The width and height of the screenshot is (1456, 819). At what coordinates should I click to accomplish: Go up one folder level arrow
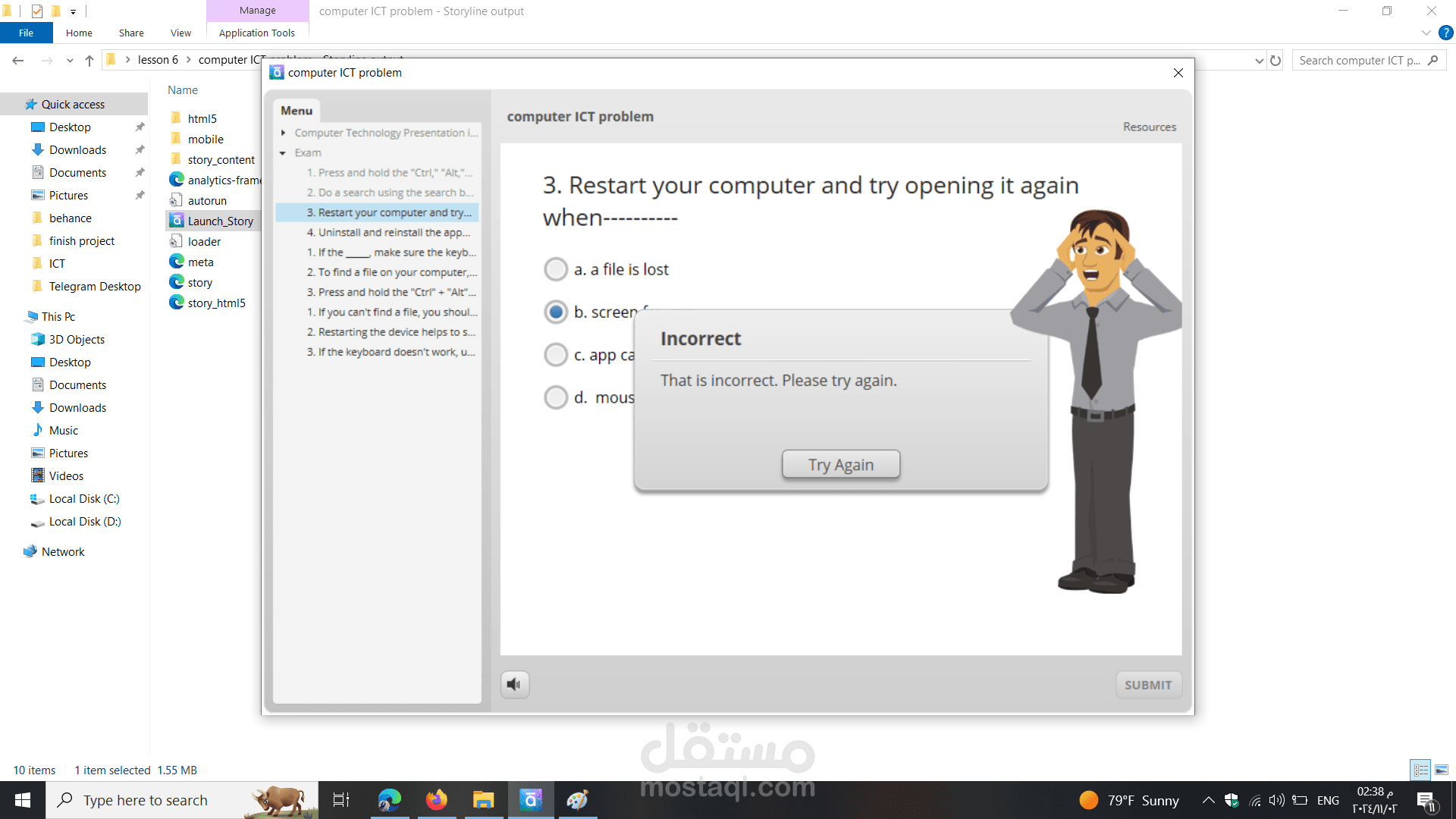pos(89,61)
